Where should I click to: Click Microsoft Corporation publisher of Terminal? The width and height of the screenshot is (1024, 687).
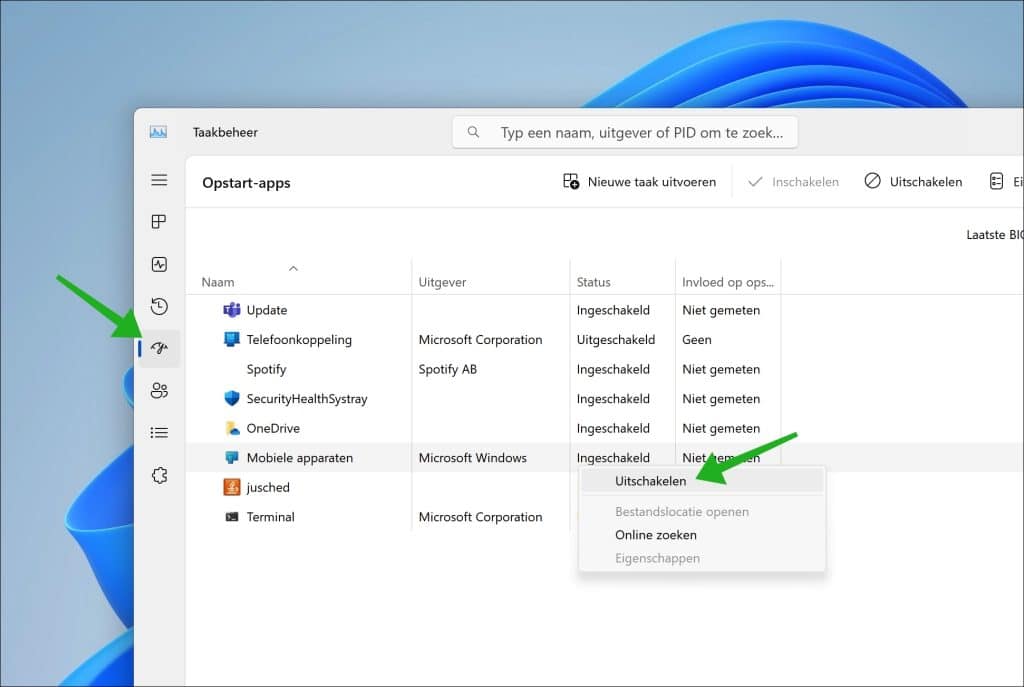coord(480,517)
